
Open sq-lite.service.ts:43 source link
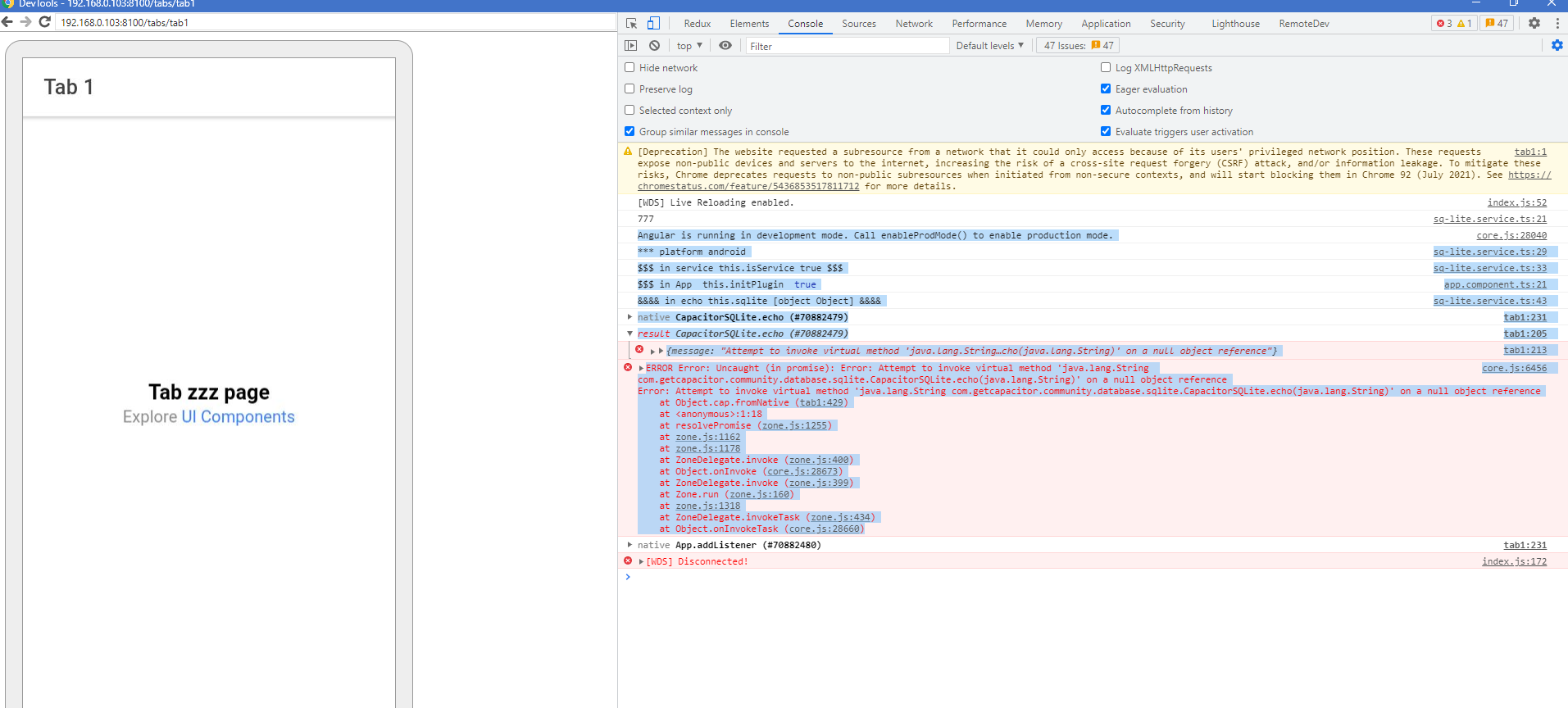point(1489,301)
